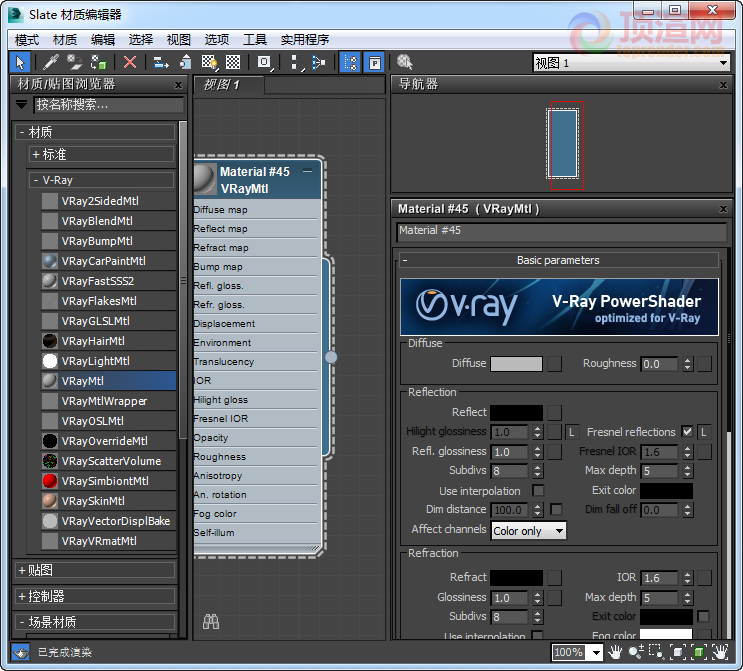Click Reflect map slot button
This screenshot has width=743, height=671.
click(554, 413)
